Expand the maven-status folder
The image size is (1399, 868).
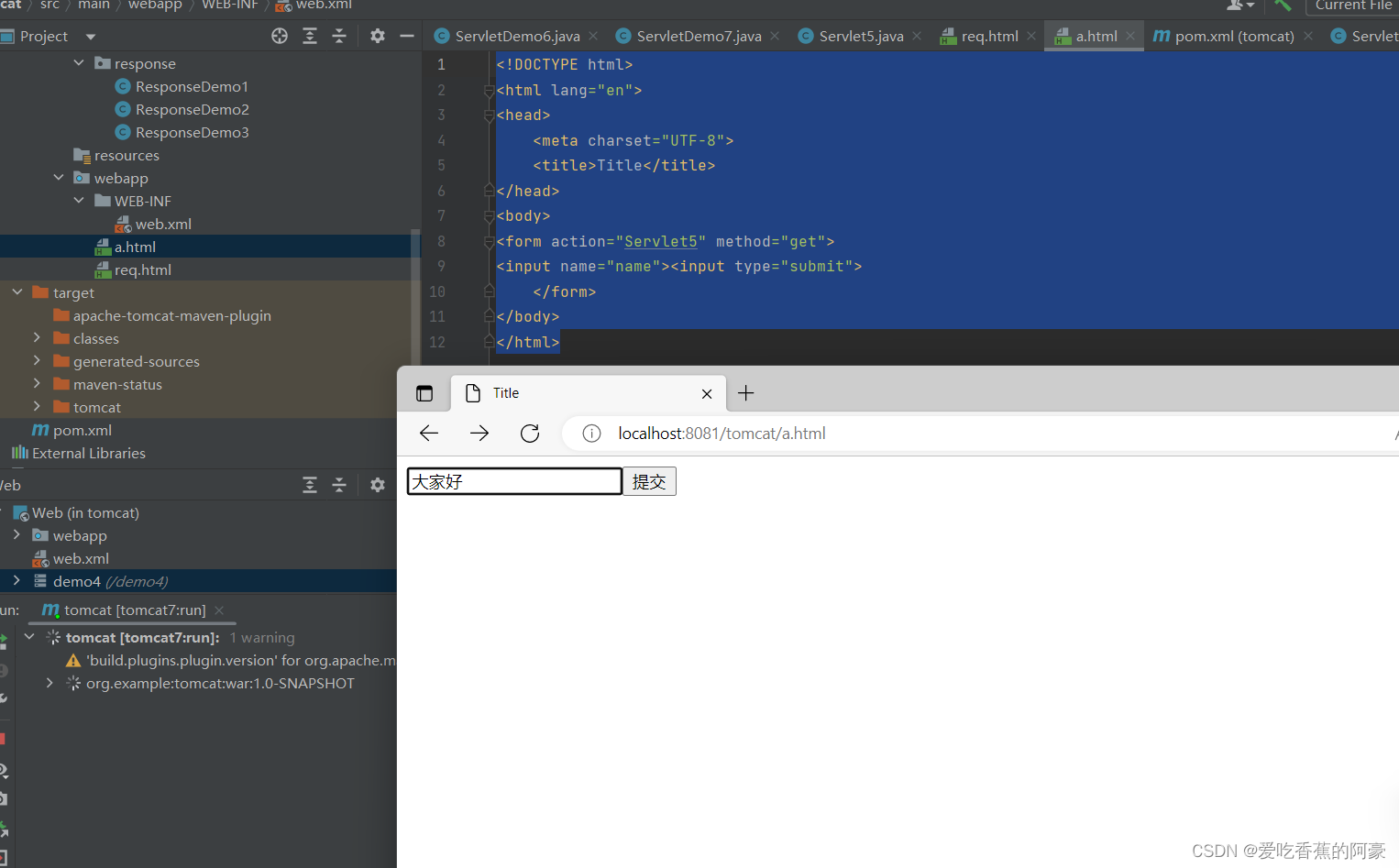coord(37,384)
